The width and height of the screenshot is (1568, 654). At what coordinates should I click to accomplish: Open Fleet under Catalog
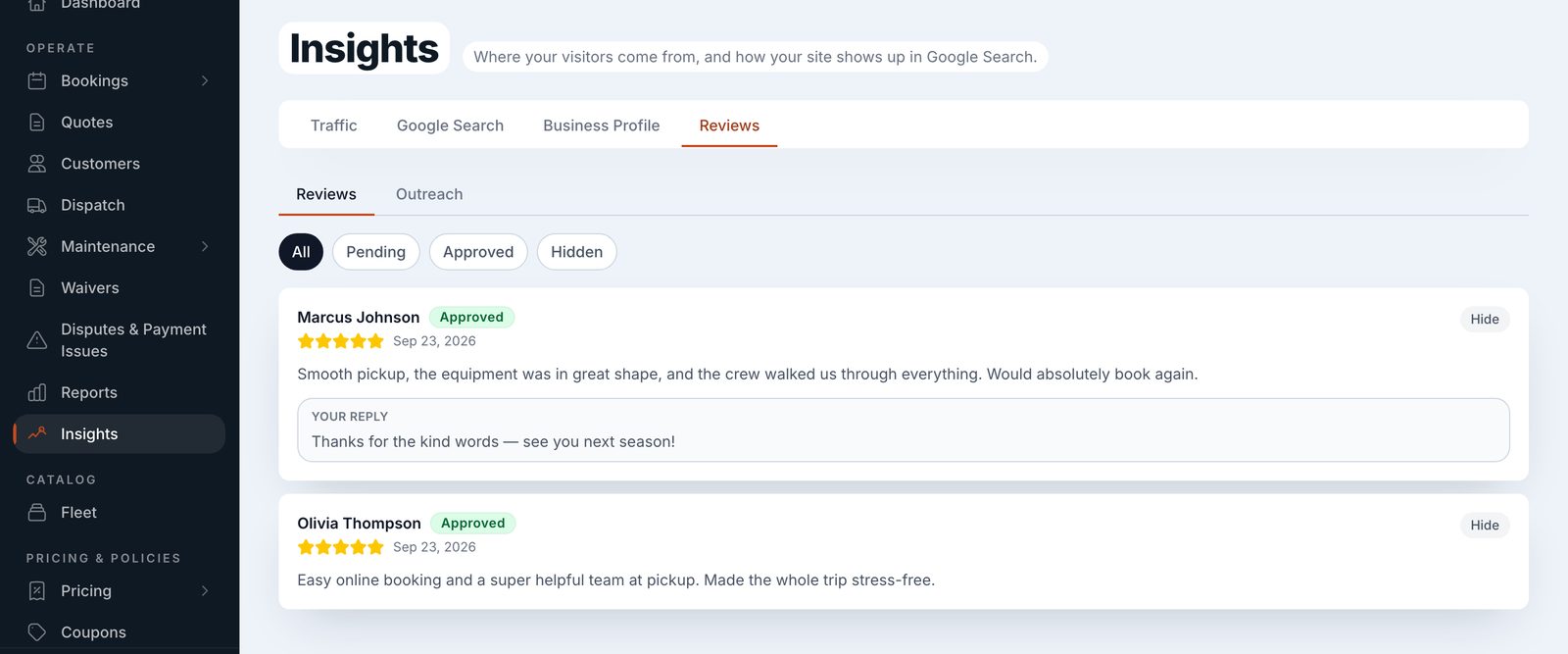coord(120,512)
